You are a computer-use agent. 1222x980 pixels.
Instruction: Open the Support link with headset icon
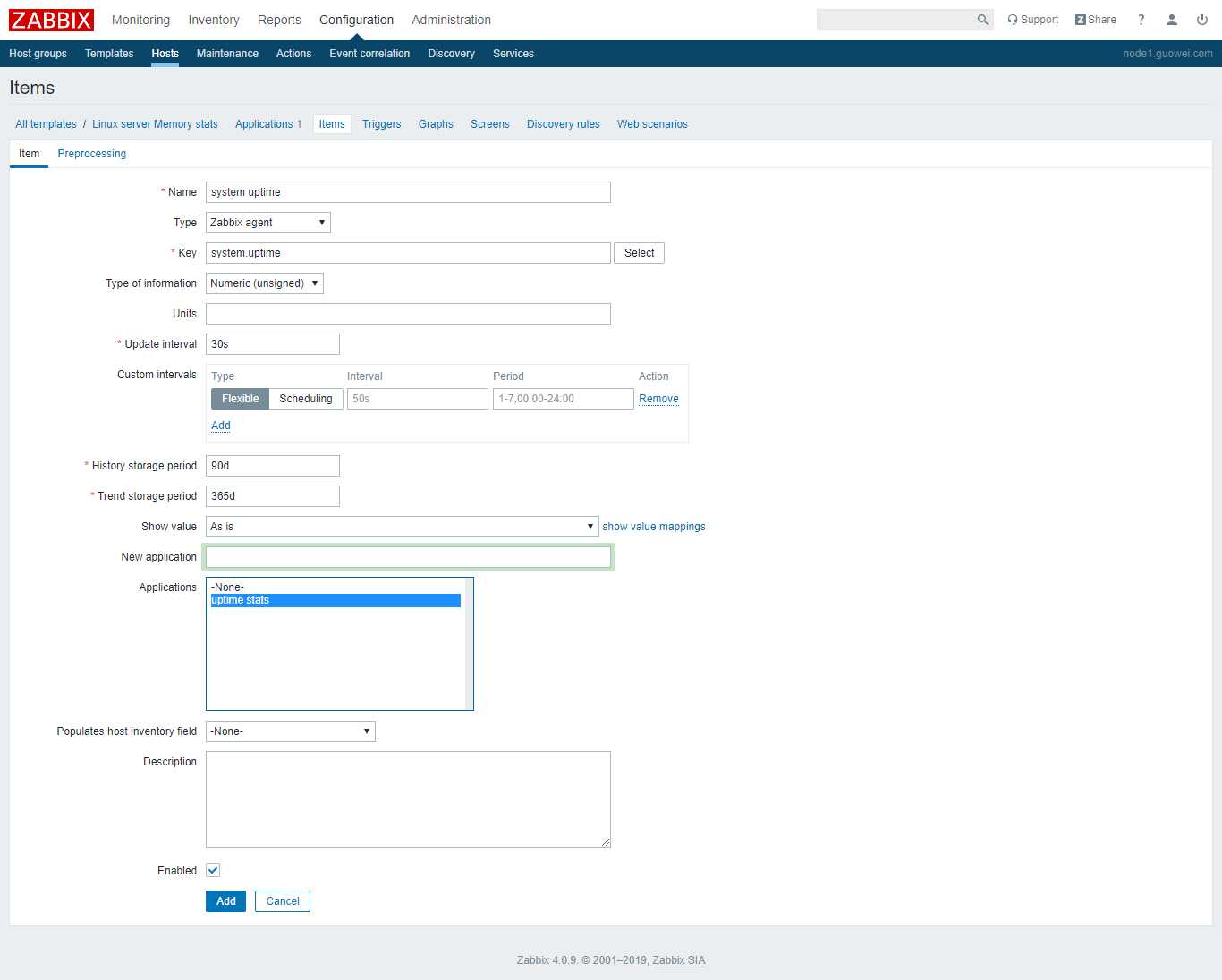(1032, 20)
